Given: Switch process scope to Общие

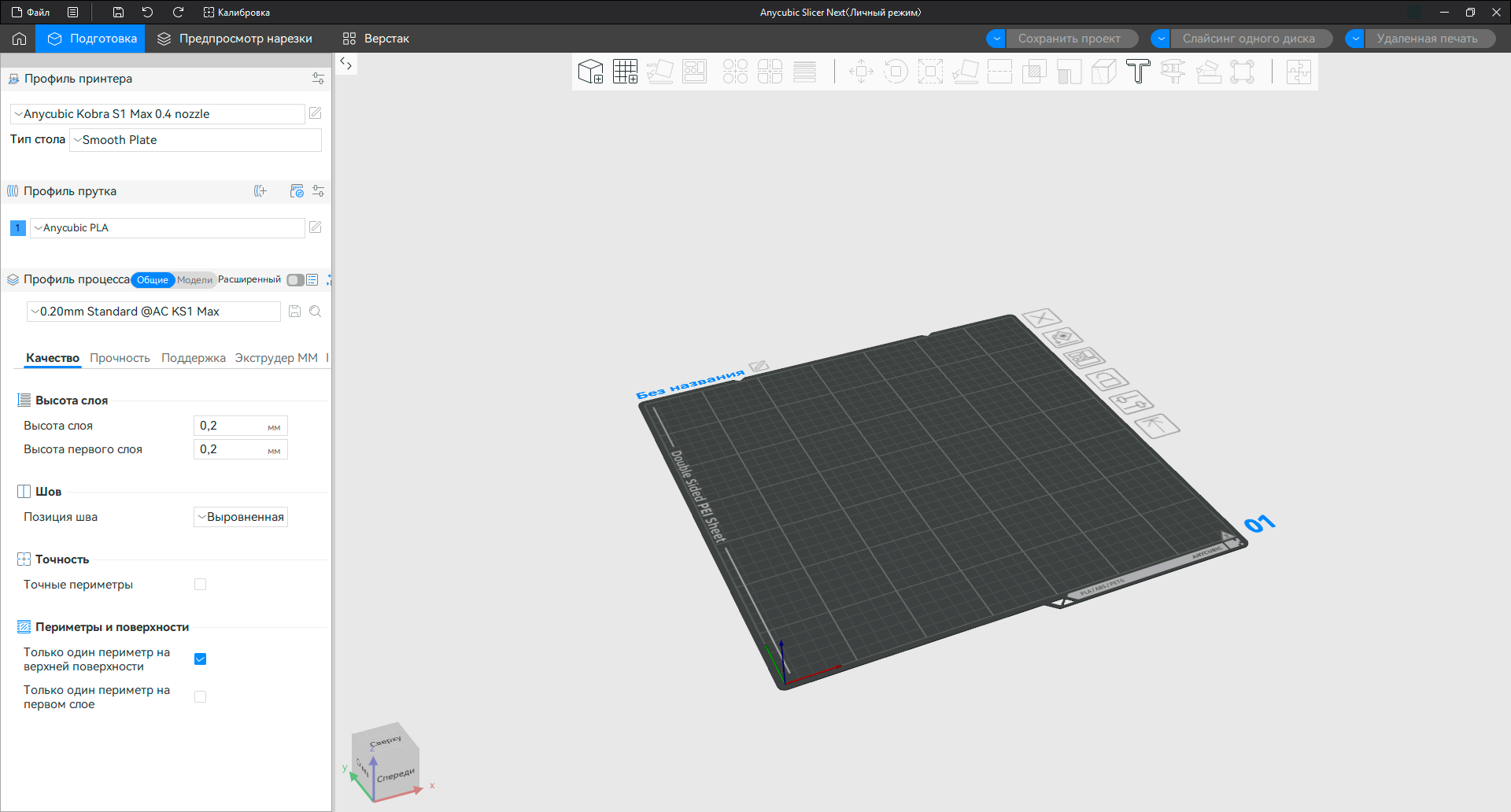Looking at the screenshot, I should 153,280.
